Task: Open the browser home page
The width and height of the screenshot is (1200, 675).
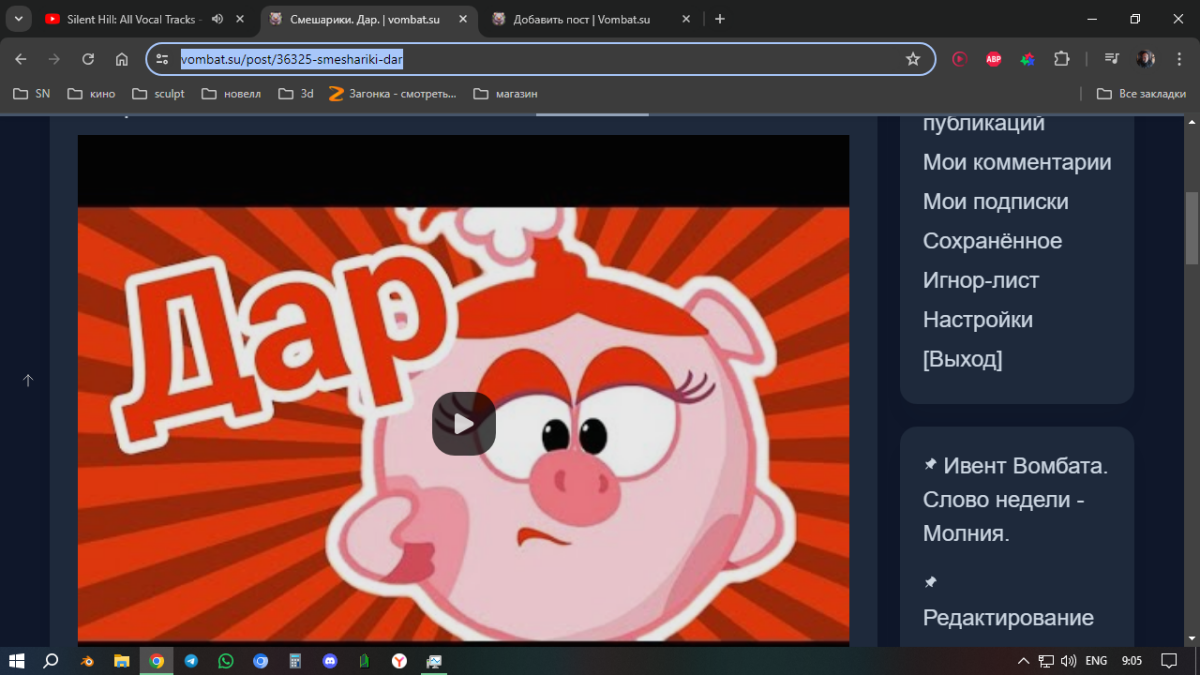Action: [122, 59]
